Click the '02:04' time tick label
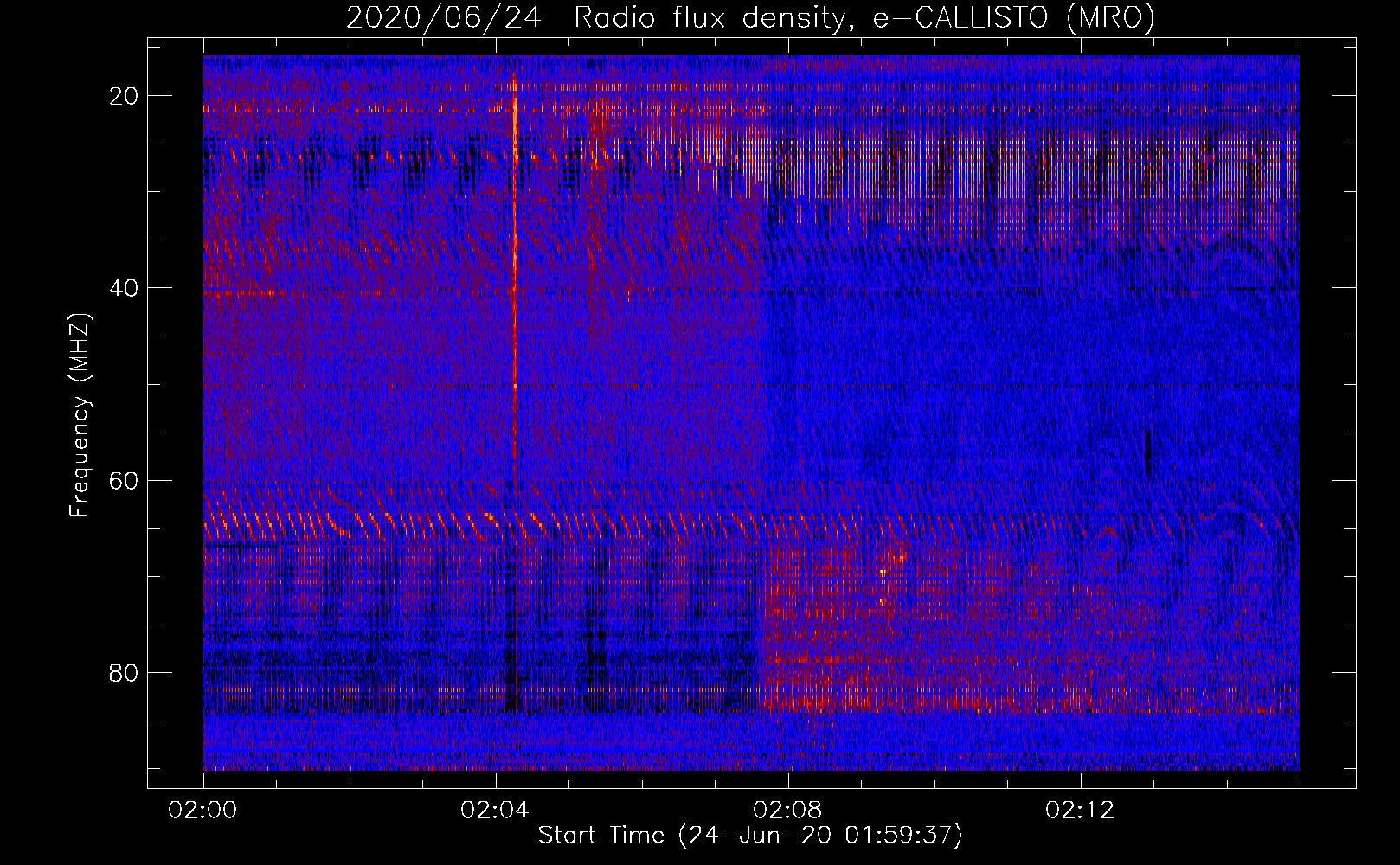This screenshot has width=1400, height=865. click(495, 811)
